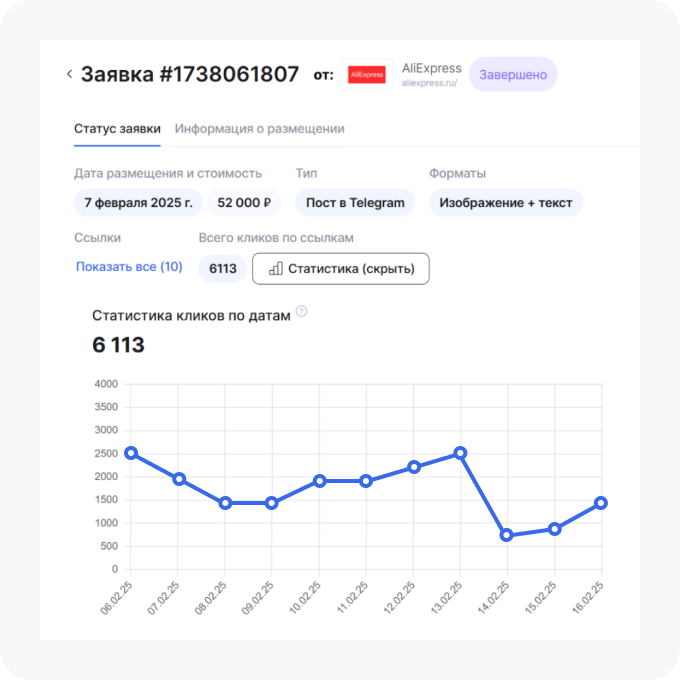Click the 52 000 ₽ price chip
This screenshot has height=680, width=680.
[x=244, y=202]
